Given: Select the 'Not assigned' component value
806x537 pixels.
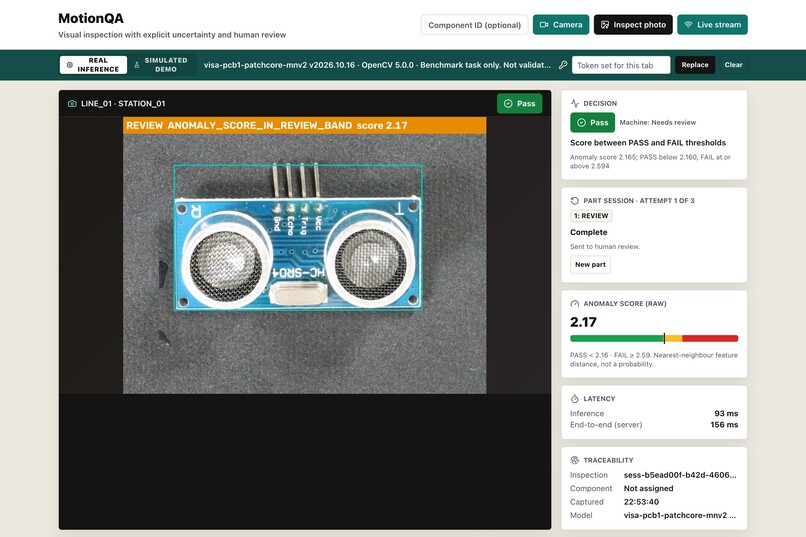Looking at the screenshot, I should [x=648, y=488].
